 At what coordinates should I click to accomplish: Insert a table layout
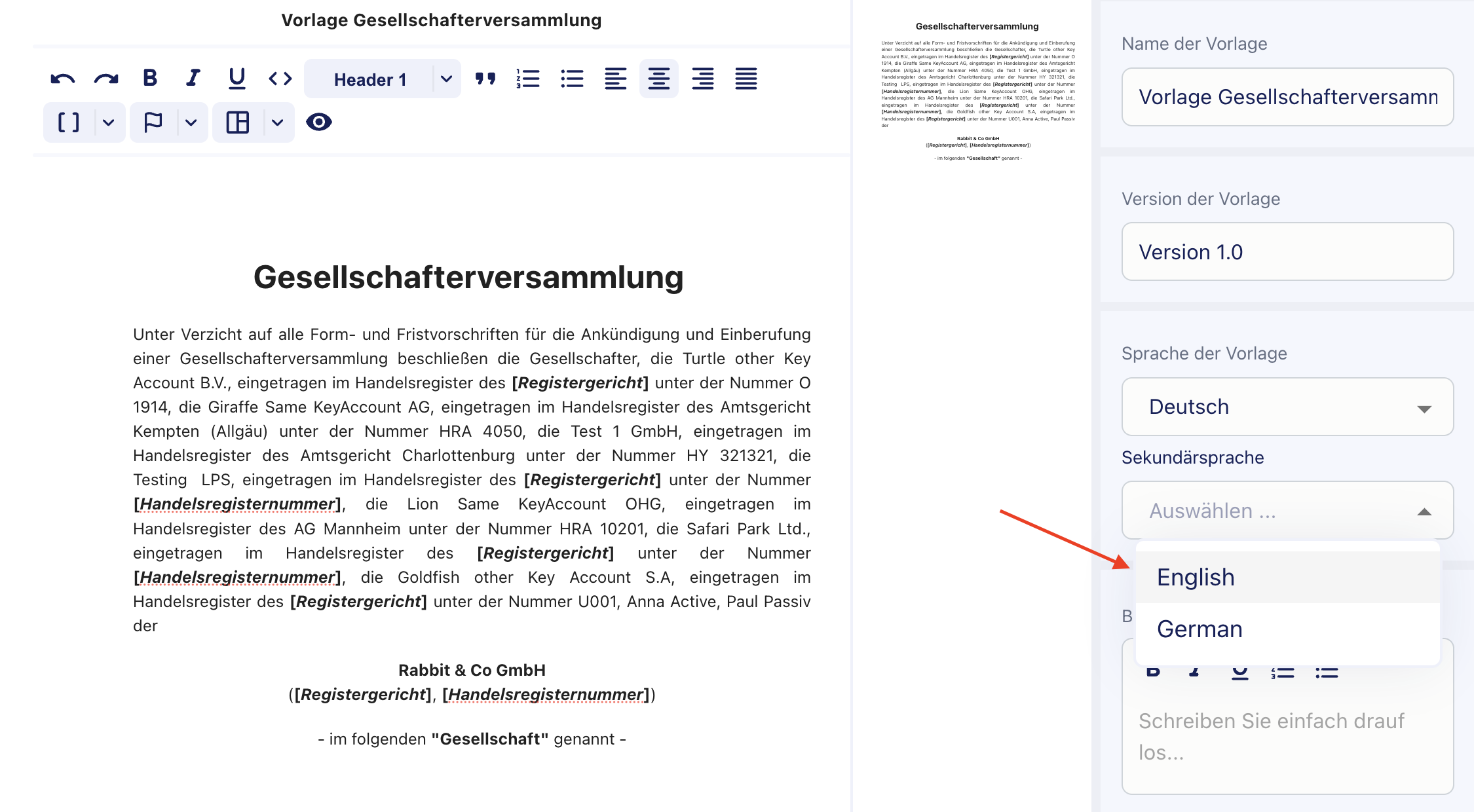point(238,122)
